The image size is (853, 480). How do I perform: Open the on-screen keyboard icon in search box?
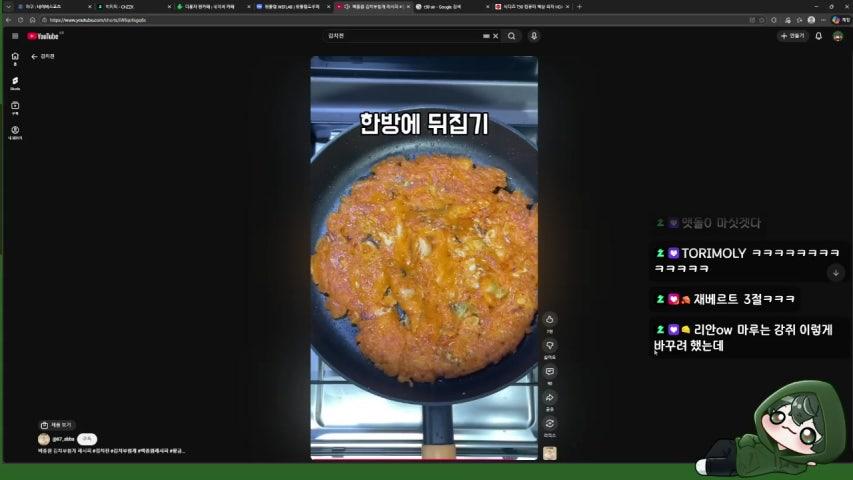pyautogui.click(x=486, y=36)
